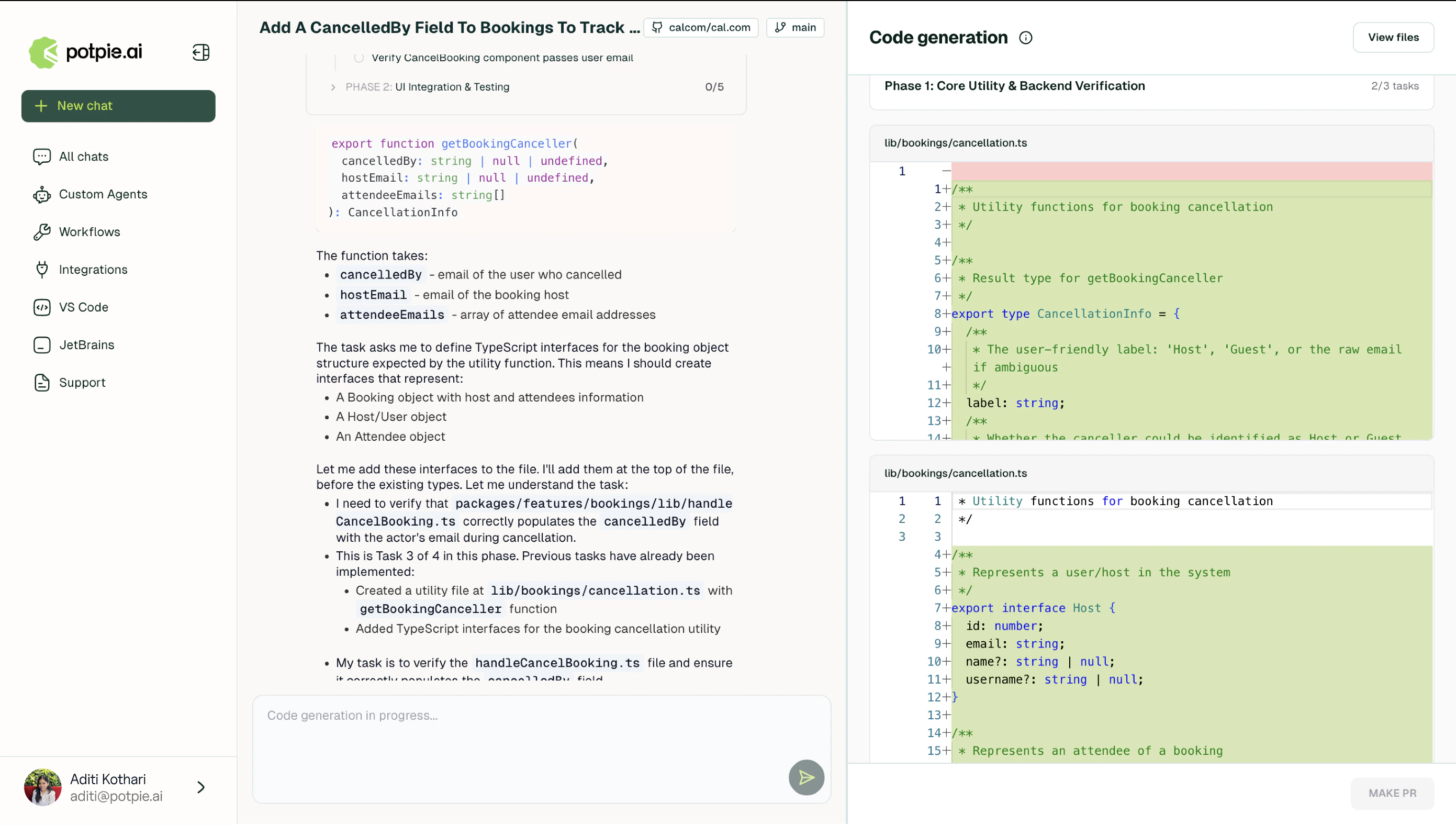This screenshot has width=1456, height=825.
Task: Open the All chats section
Action: (83, 157)
